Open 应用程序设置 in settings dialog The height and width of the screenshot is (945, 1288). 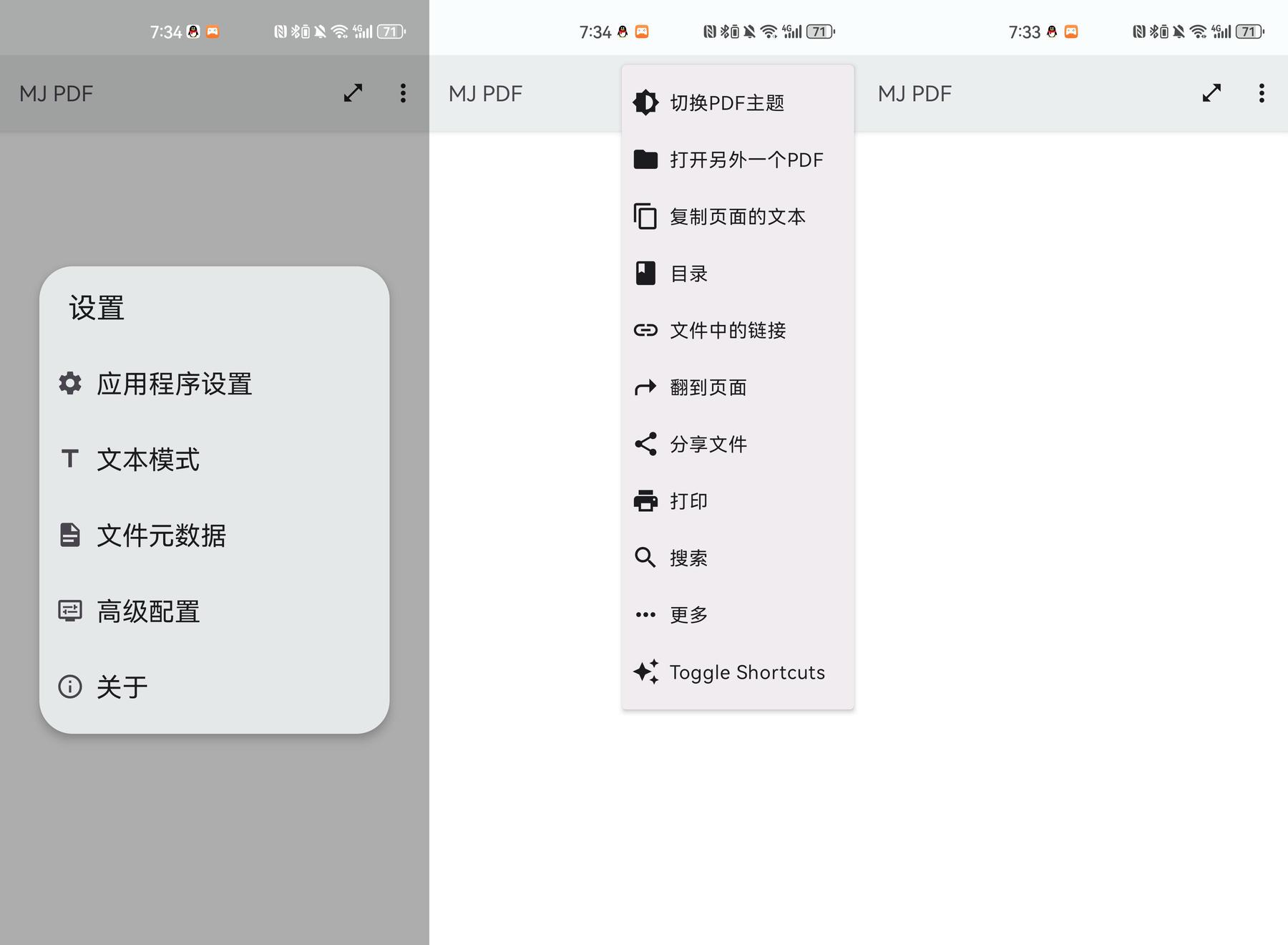tap(215, 384)
